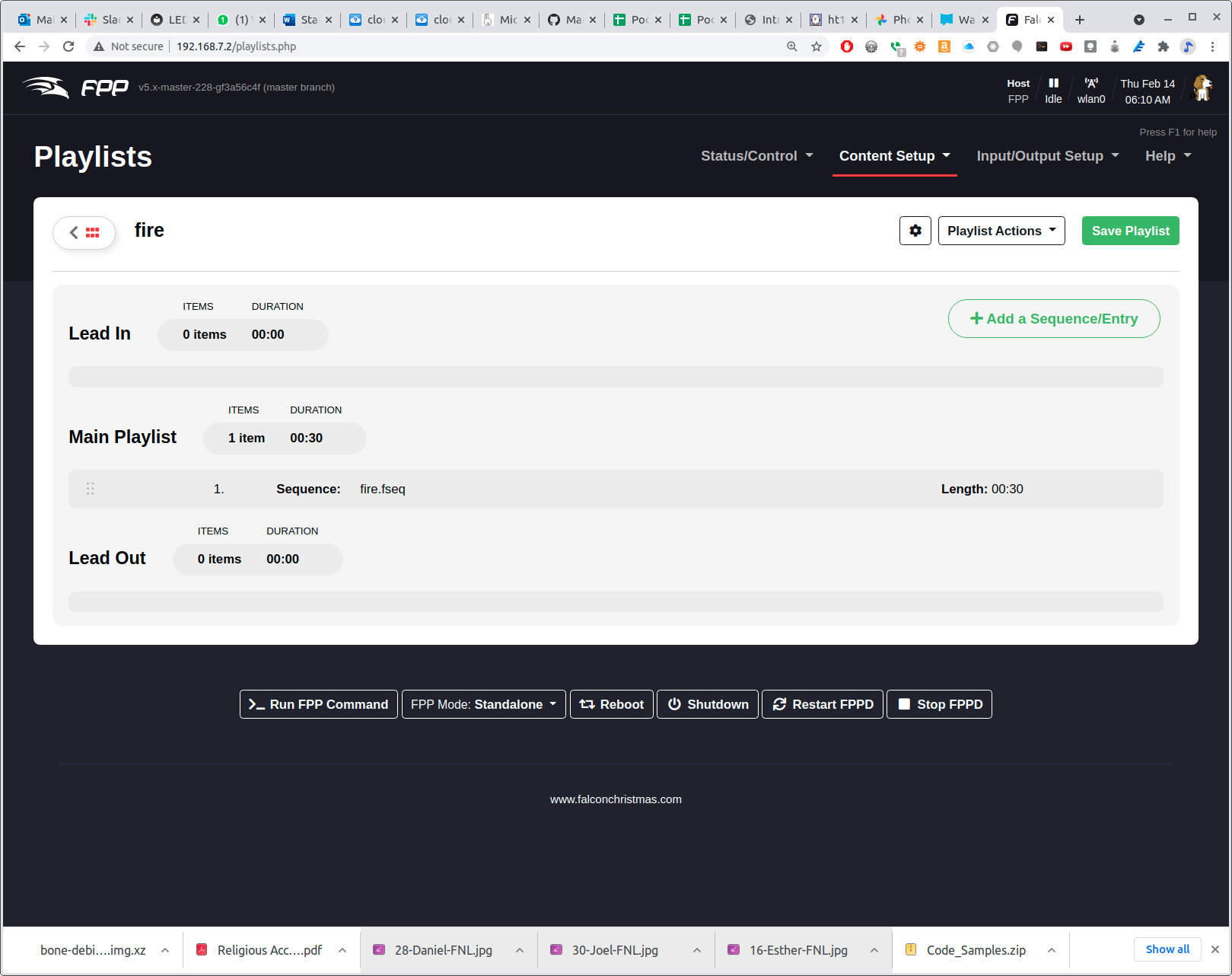Click the FPP falcon logo

tap(75, 88)
